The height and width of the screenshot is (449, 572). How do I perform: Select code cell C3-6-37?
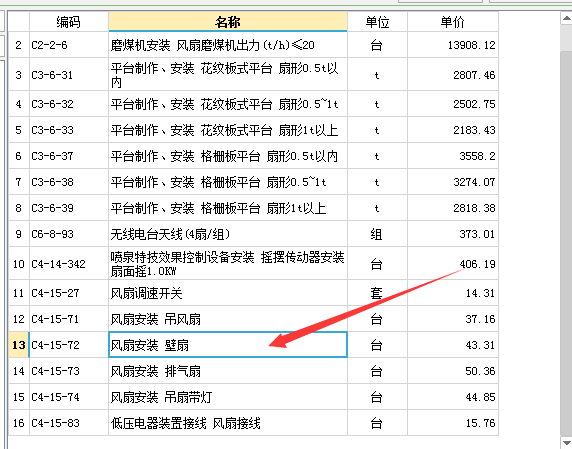69,156
